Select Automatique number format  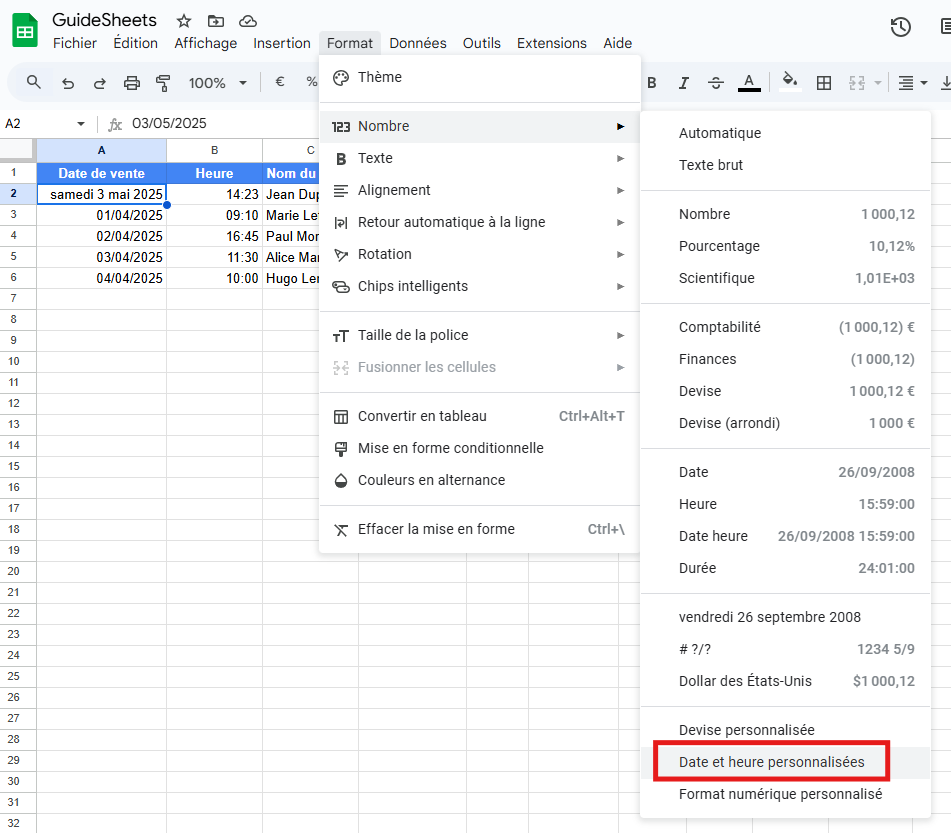[x=785, y=133]
